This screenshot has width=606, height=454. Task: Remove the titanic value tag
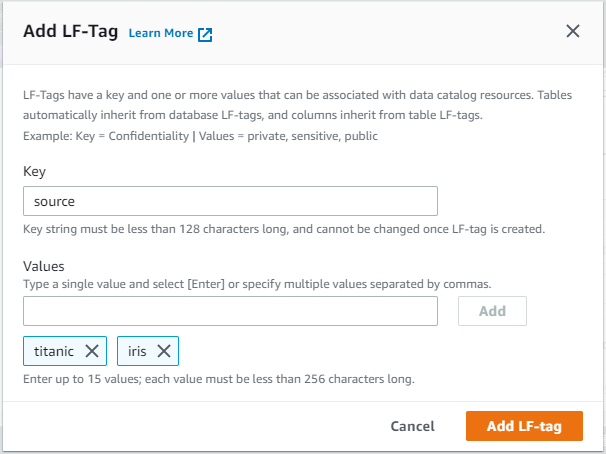point(91,351)
